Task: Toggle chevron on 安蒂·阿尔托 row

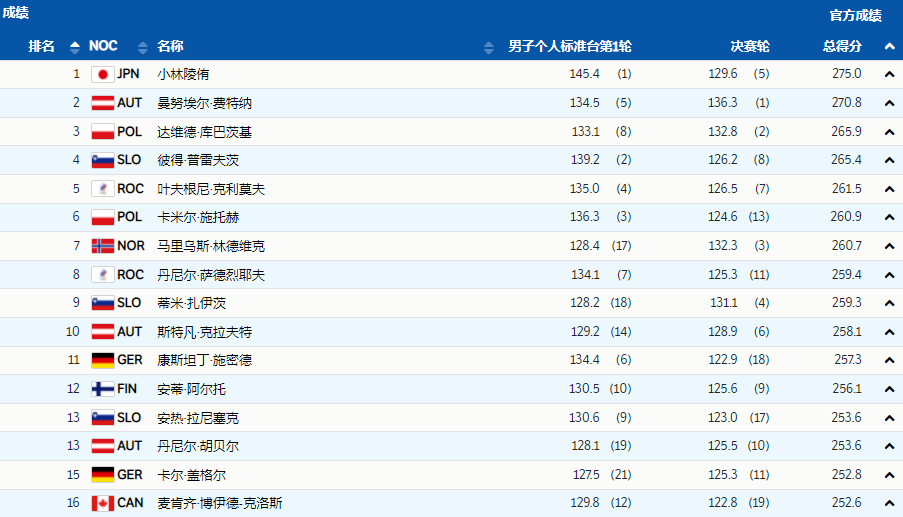Action: coord(889,389)
